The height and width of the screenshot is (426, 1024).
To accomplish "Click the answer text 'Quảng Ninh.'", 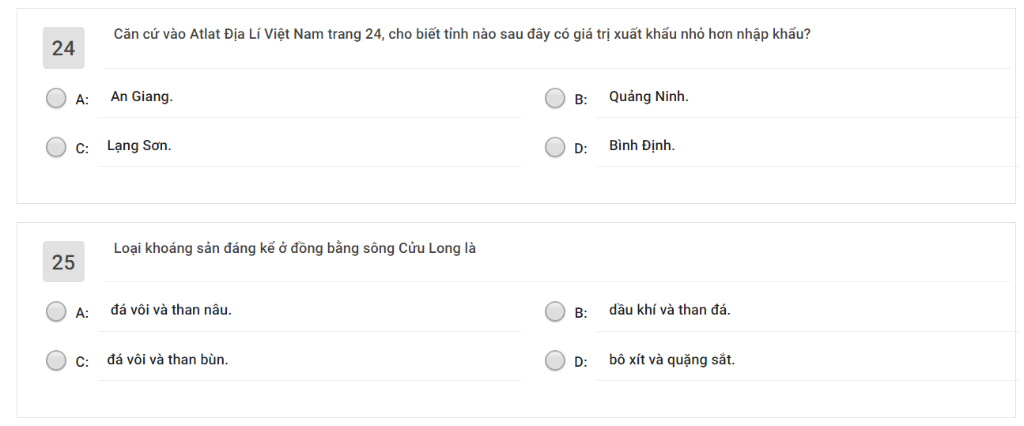I will coord(648,97).
